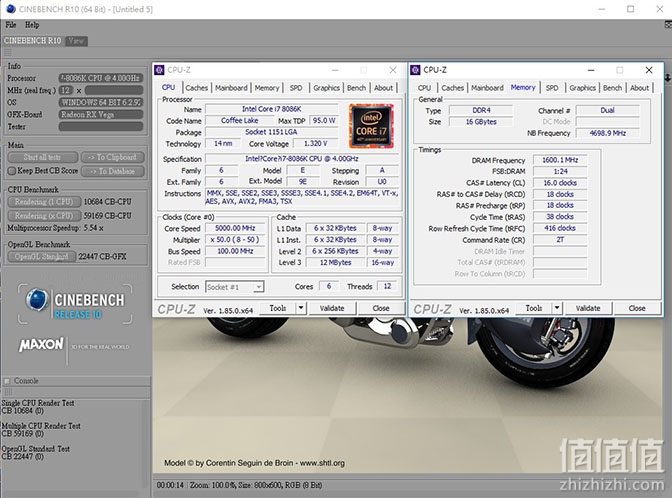This screenshot has height=498, width=672.
Task: Click the Start all tests button
Action: pyautogui.click(x=42, y=157)
